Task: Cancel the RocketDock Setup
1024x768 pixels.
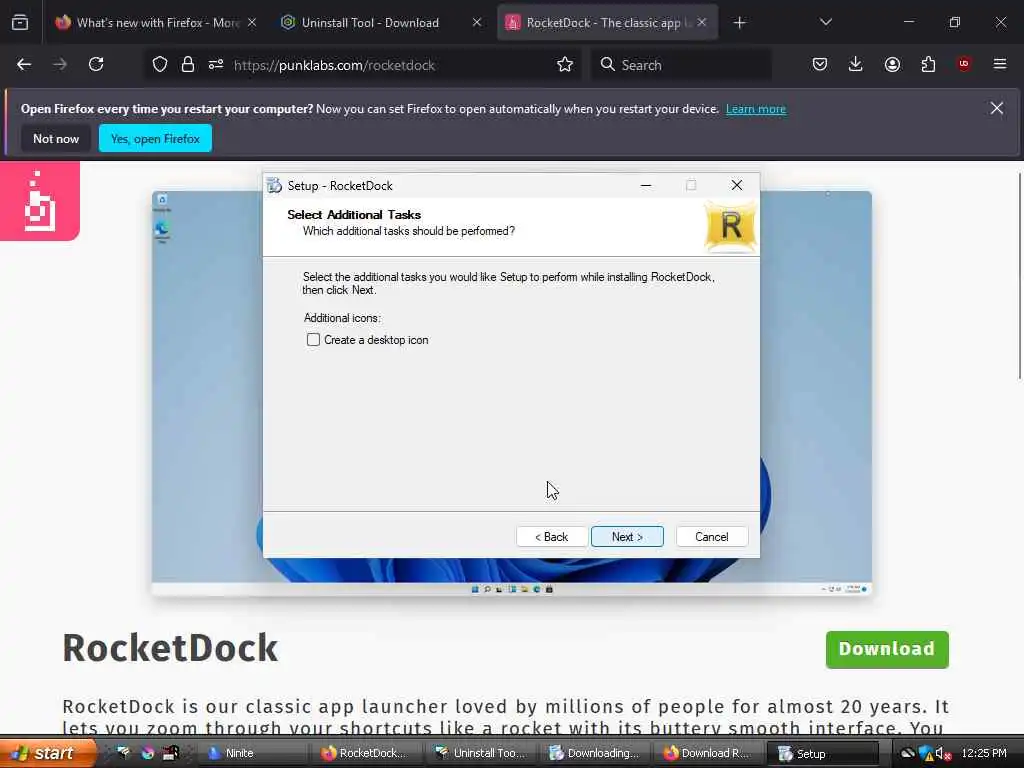Action: click(712, 537)
